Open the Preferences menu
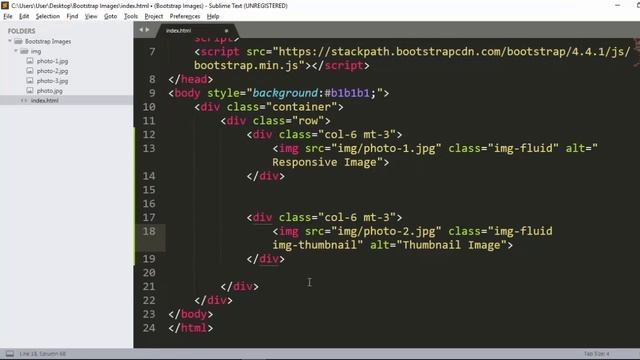Image resolution: width=640 pixels, height=360 pixels. pos(185,16)
